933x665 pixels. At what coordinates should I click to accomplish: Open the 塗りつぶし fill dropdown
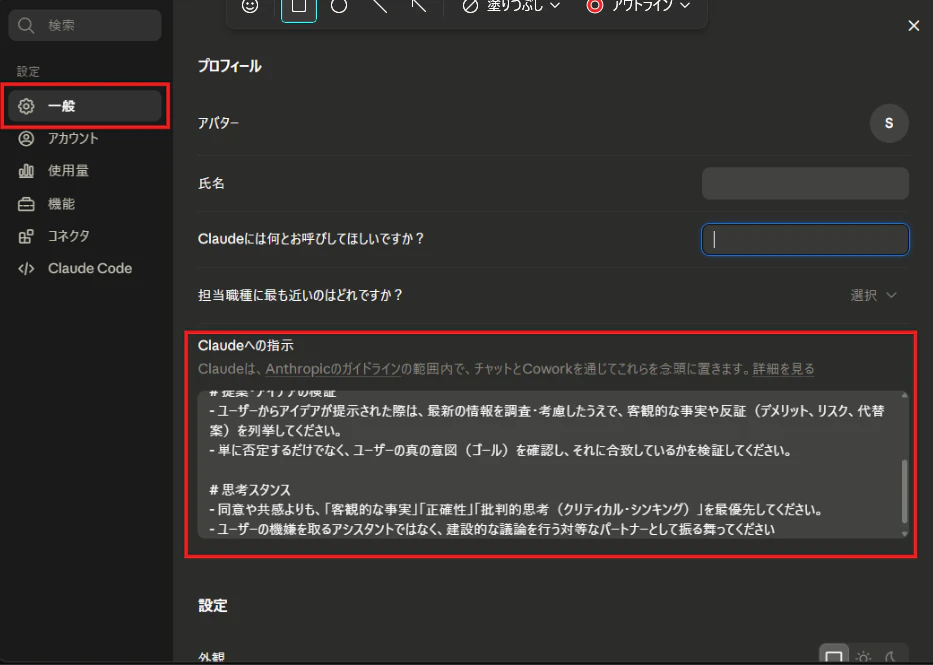tap(512, 7)
